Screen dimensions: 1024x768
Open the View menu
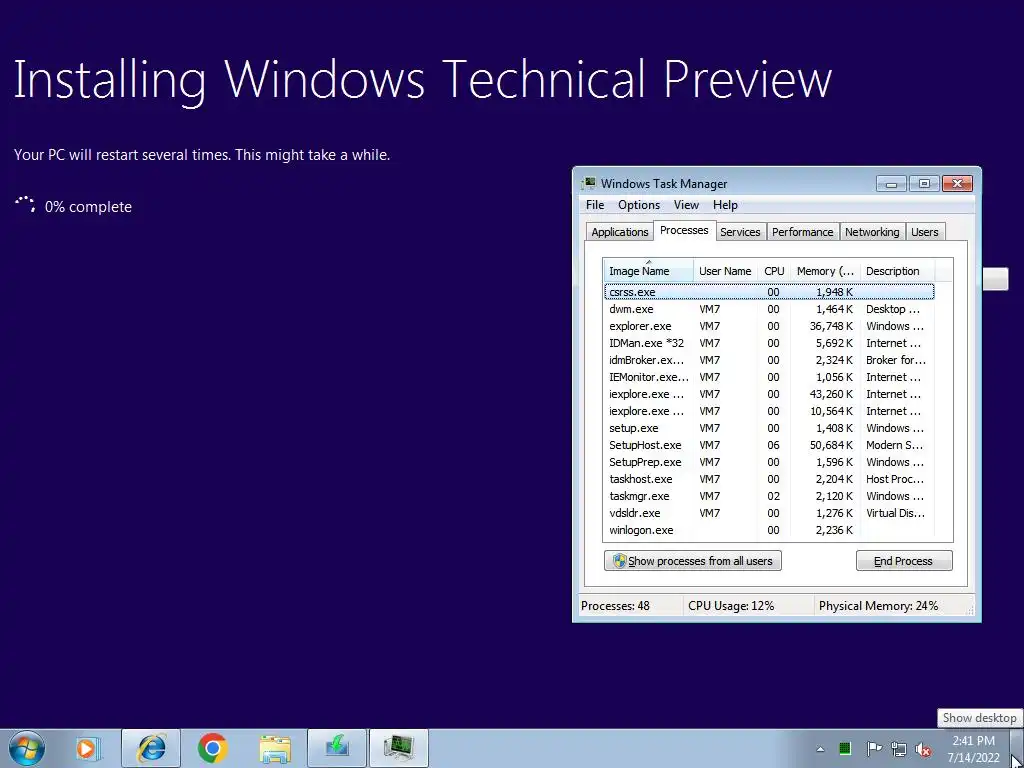point(686,205)
